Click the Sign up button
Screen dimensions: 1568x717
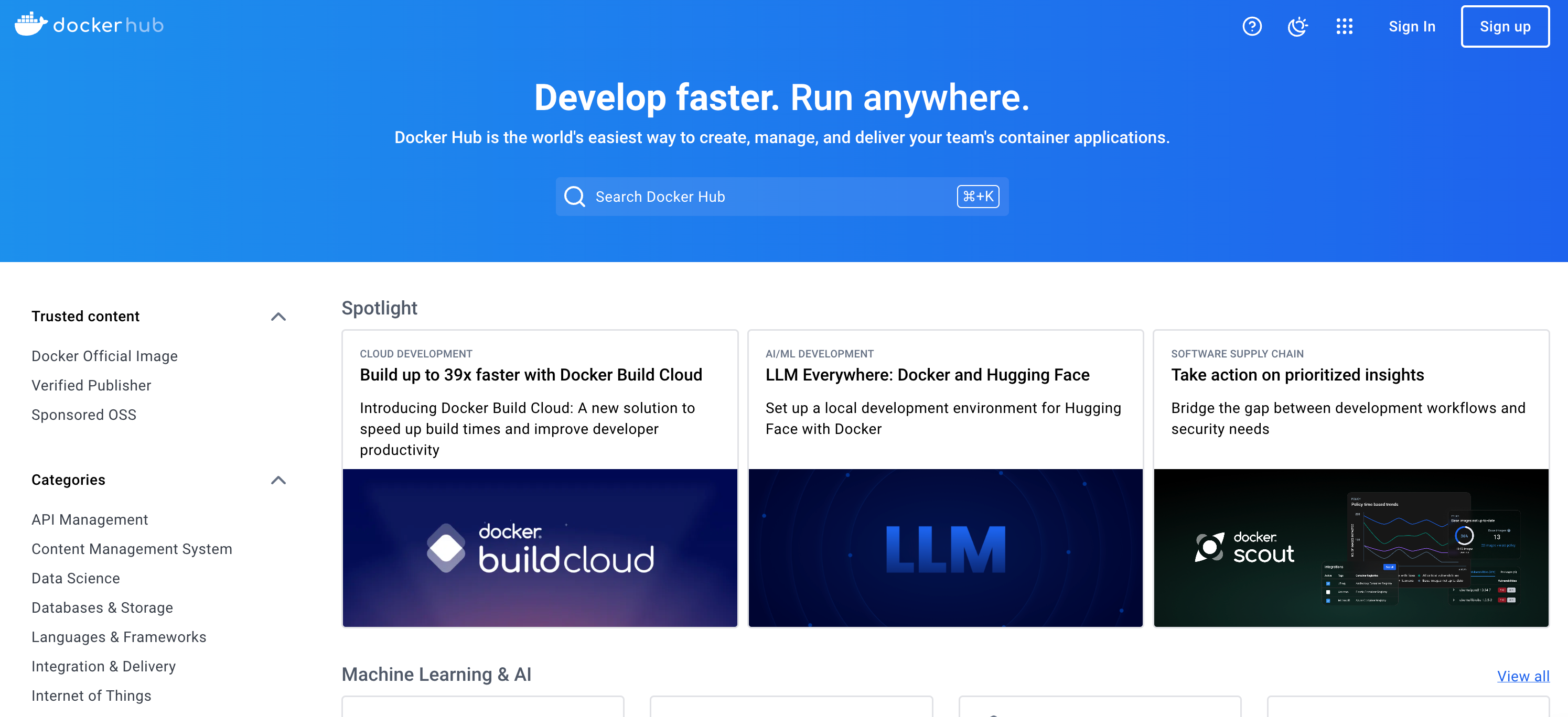[x=1505, y=27]
